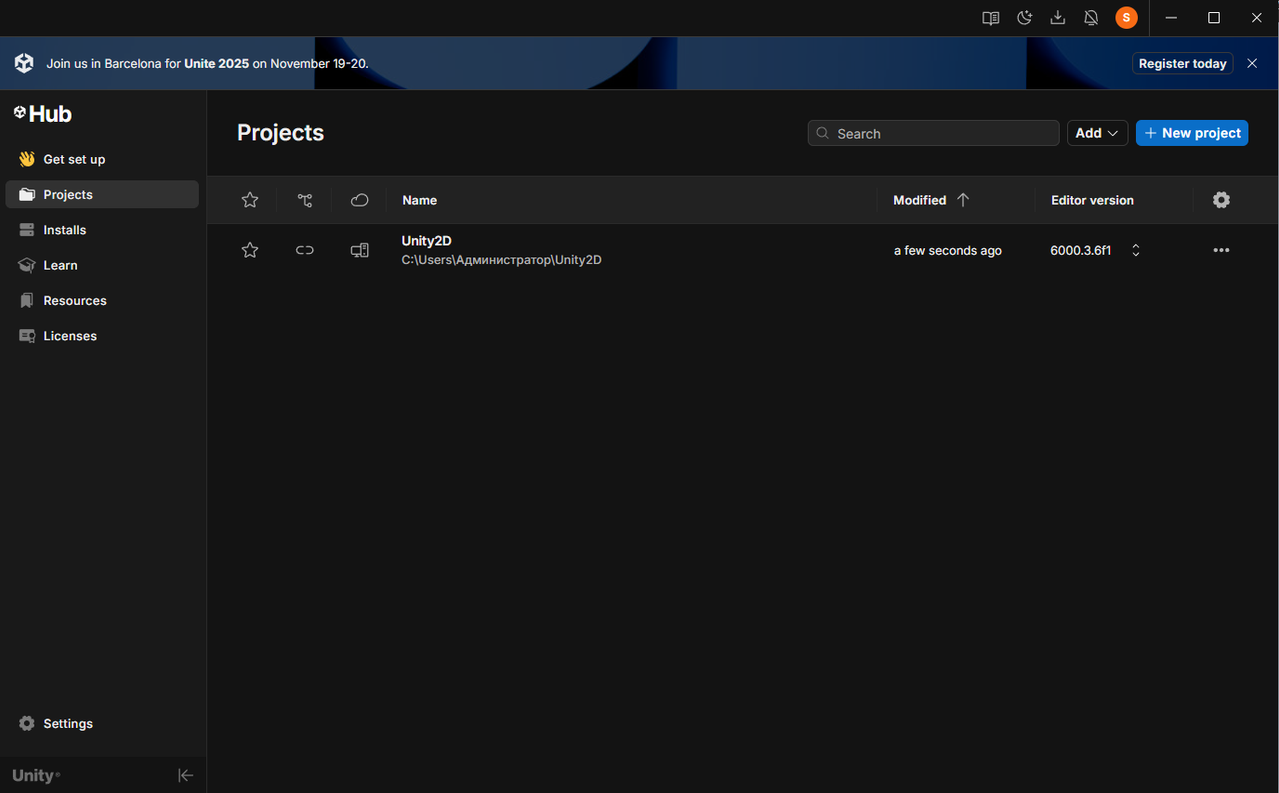This screenshot has height=793, width=1279.
Task: Open Installs in the sidebar
Action: pos(102,230)
